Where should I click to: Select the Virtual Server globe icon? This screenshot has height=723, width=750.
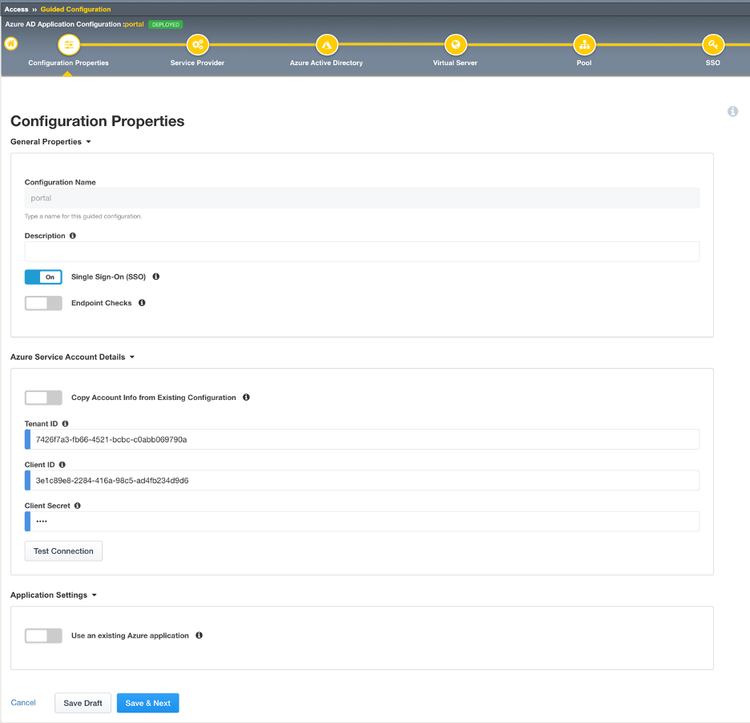point(455,45)
